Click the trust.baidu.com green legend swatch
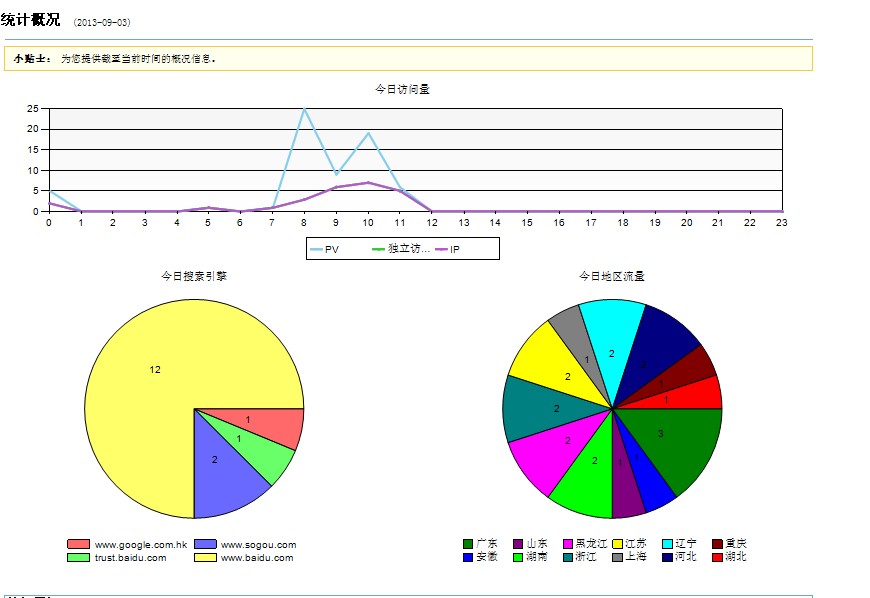Viewport: 870px width, 598px height. 78,557
